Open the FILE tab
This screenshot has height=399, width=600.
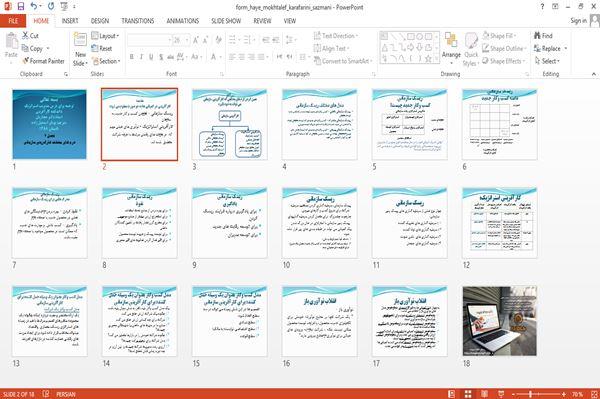pyautogui.click(x=13, y=21)
